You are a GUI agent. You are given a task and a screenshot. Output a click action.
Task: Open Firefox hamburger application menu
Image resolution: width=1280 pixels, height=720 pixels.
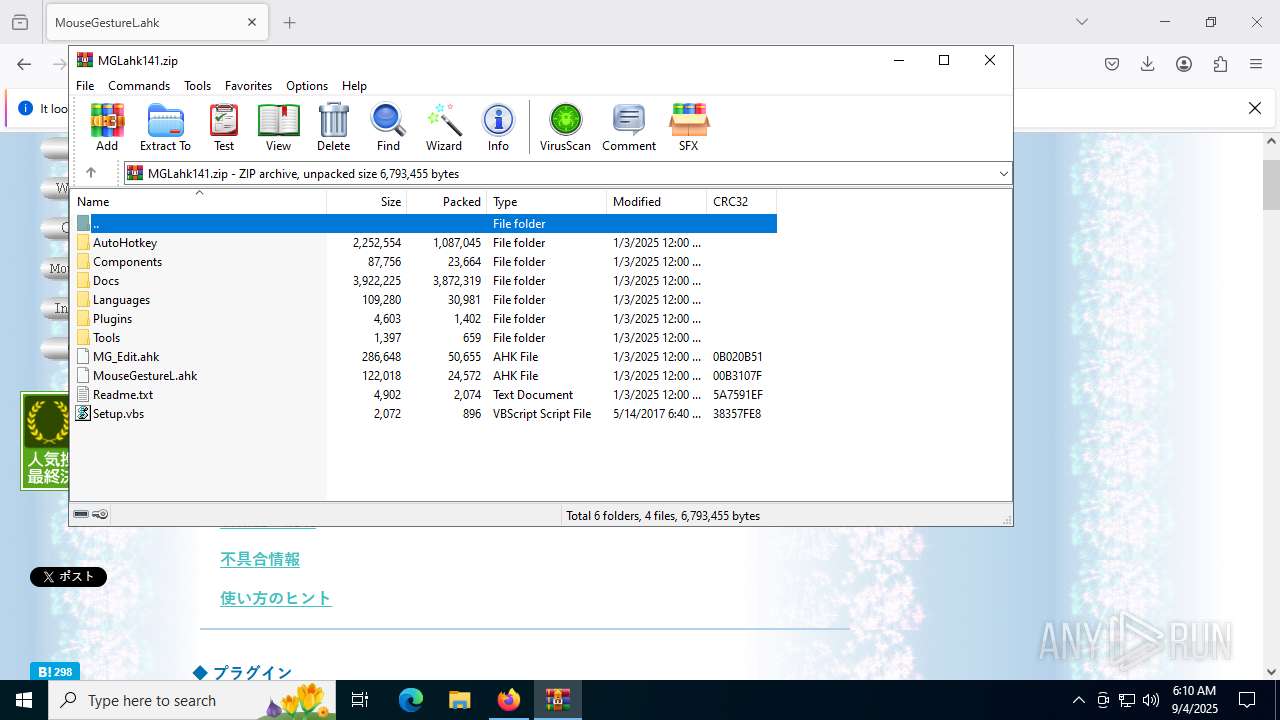coord(1256,64)
